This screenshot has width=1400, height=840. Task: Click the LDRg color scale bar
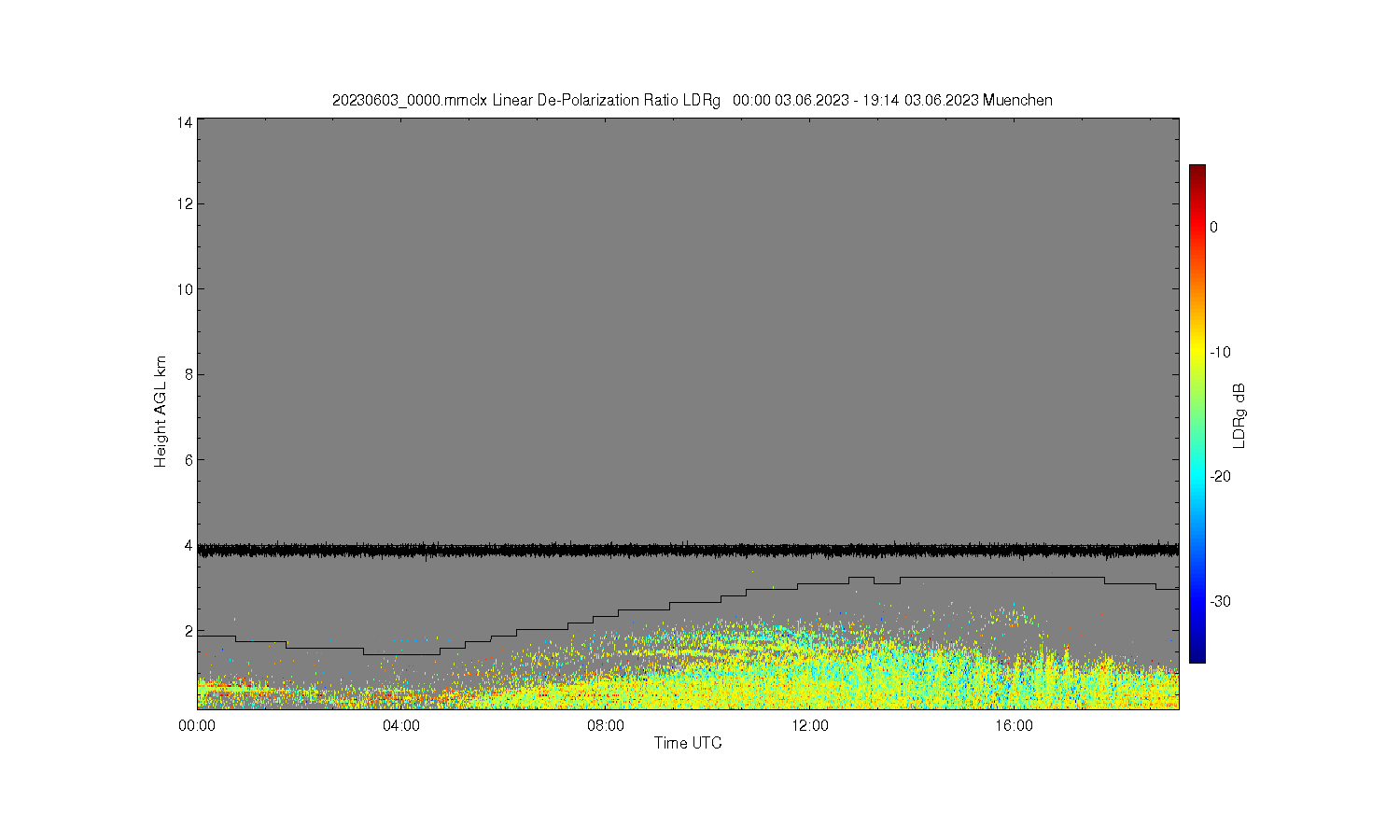click(1197, 414)
